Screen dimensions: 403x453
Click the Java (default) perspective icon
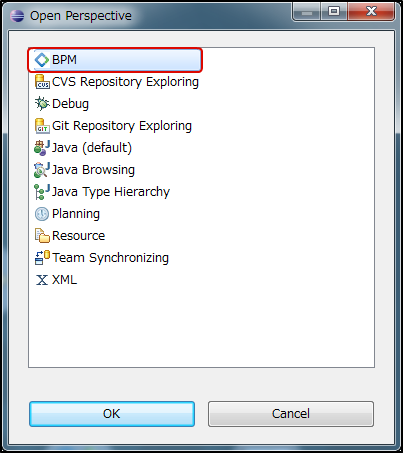42,148
